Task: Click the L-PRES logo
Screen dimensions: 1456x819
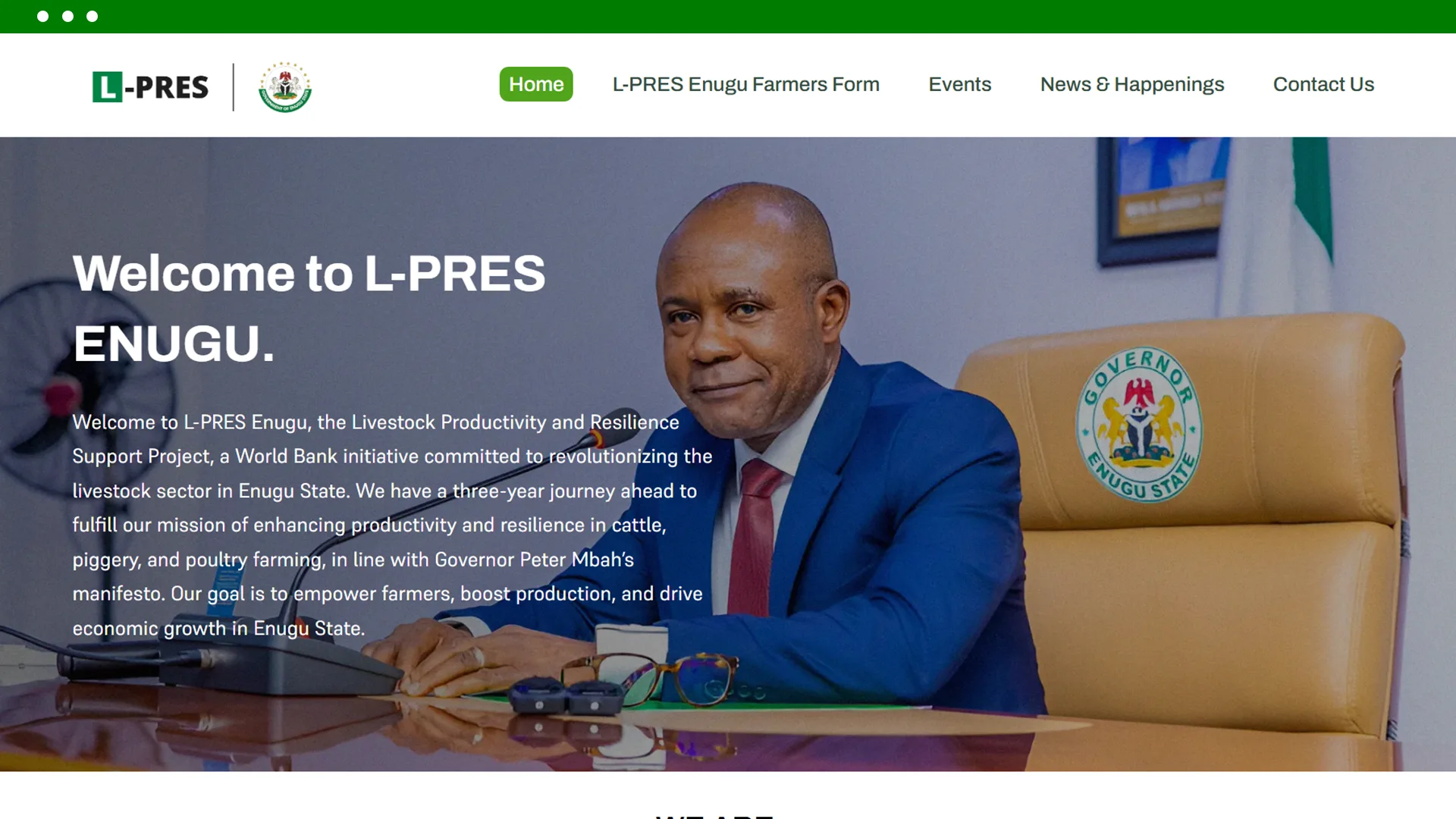Action: (x=150, y=87)
